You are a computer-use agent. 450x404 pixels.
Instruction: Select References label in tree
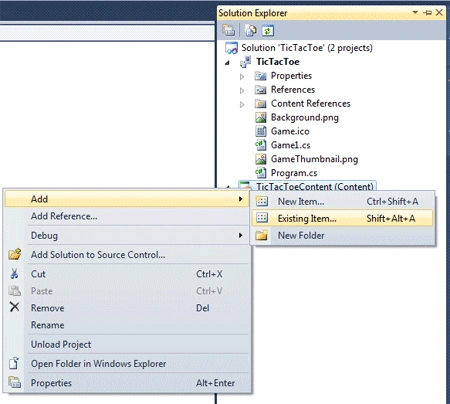pyautogui.click(x=293, y=90)
